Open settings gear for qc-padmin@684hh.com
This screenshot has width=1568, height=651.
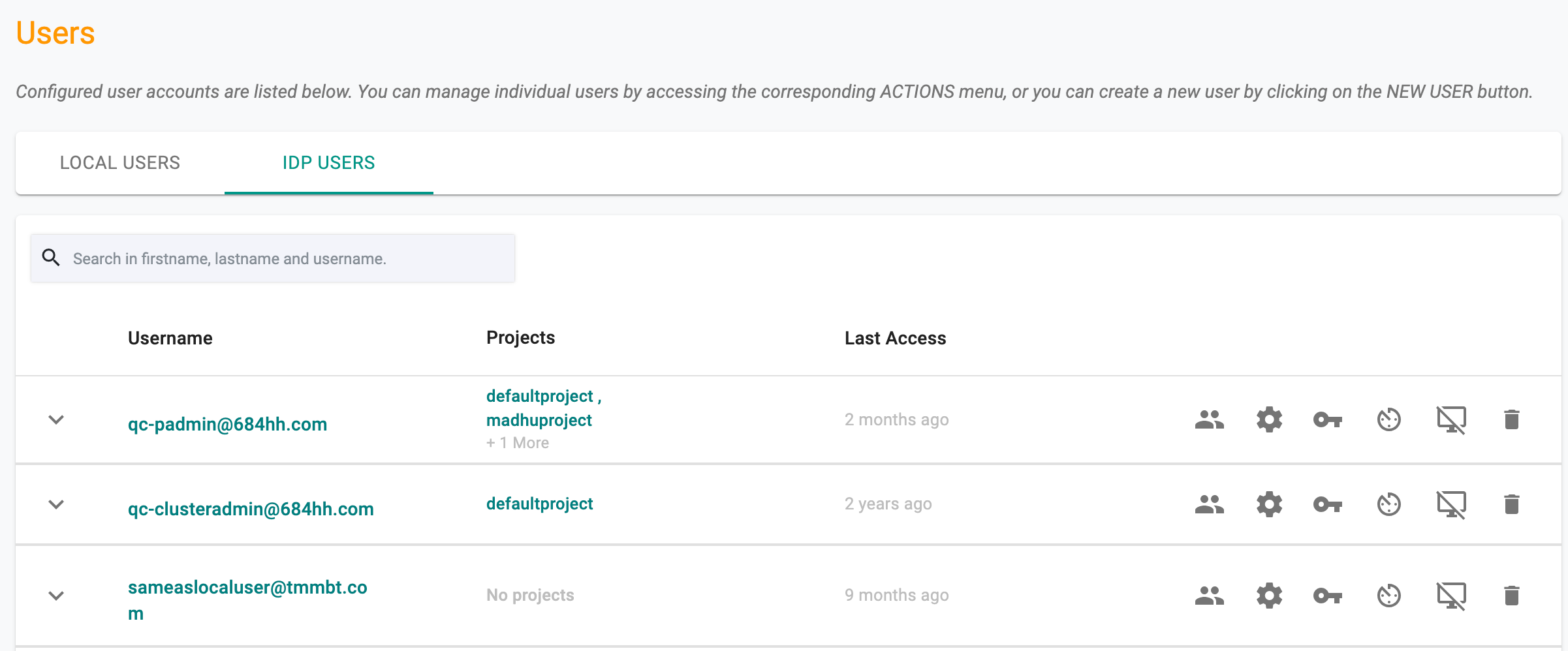click(1269, 419)
